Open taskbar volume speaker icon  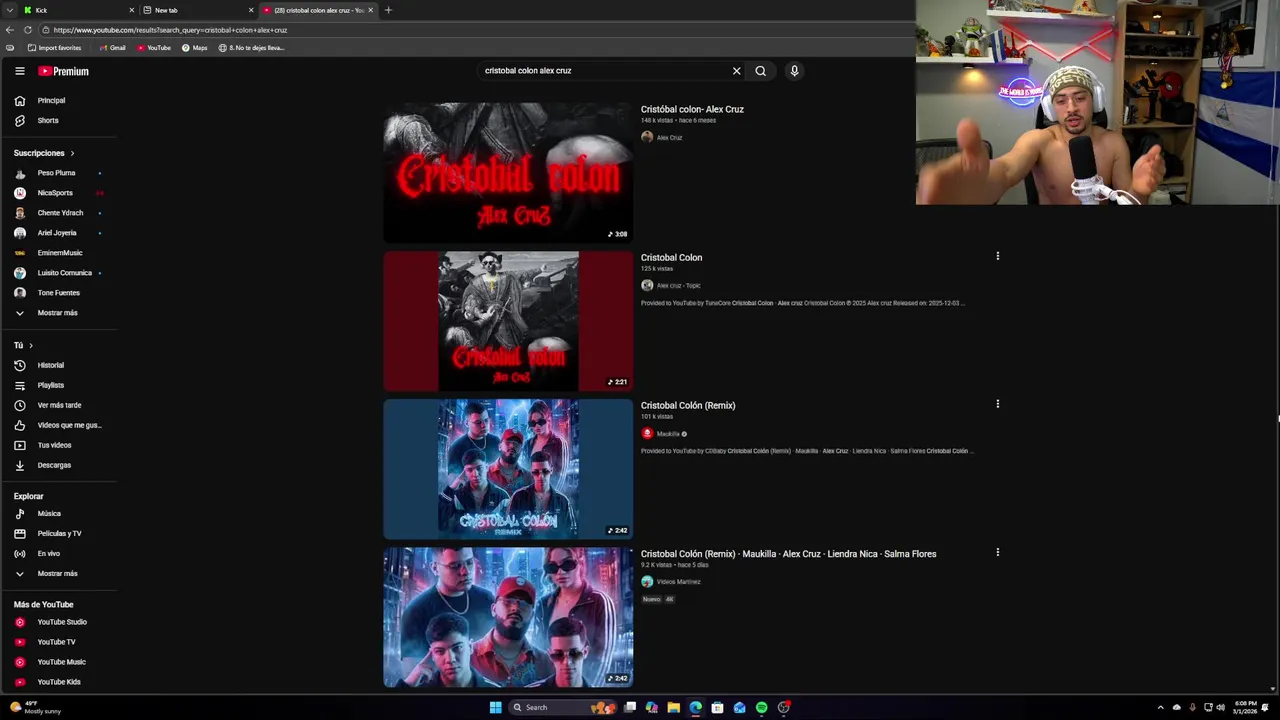click(1221, 707)
